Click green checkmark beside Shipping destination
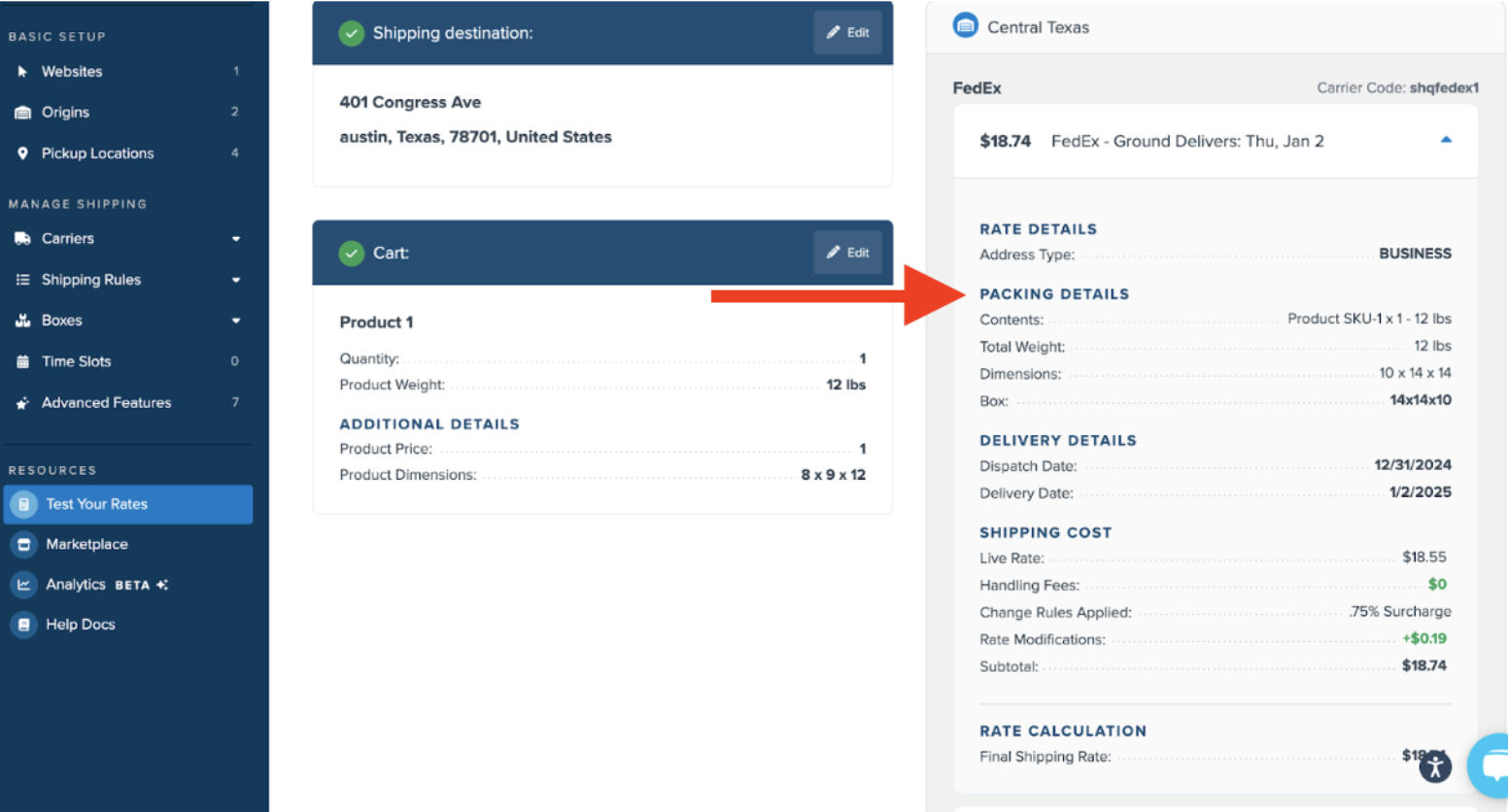1508x812 pixels. click(351, 33)
